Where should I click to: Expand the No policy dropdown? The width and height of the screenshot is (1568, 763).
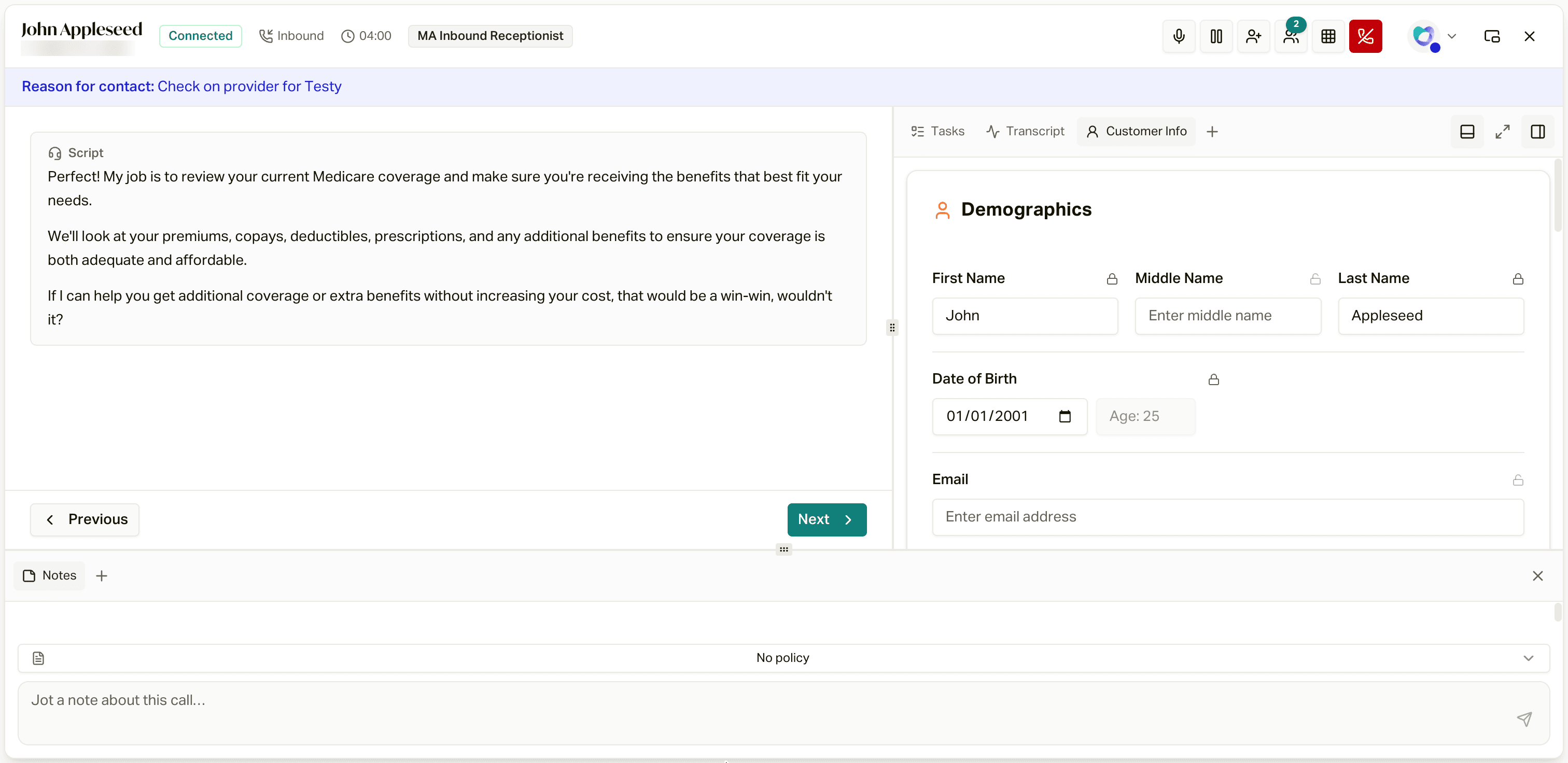click(783, 658)
